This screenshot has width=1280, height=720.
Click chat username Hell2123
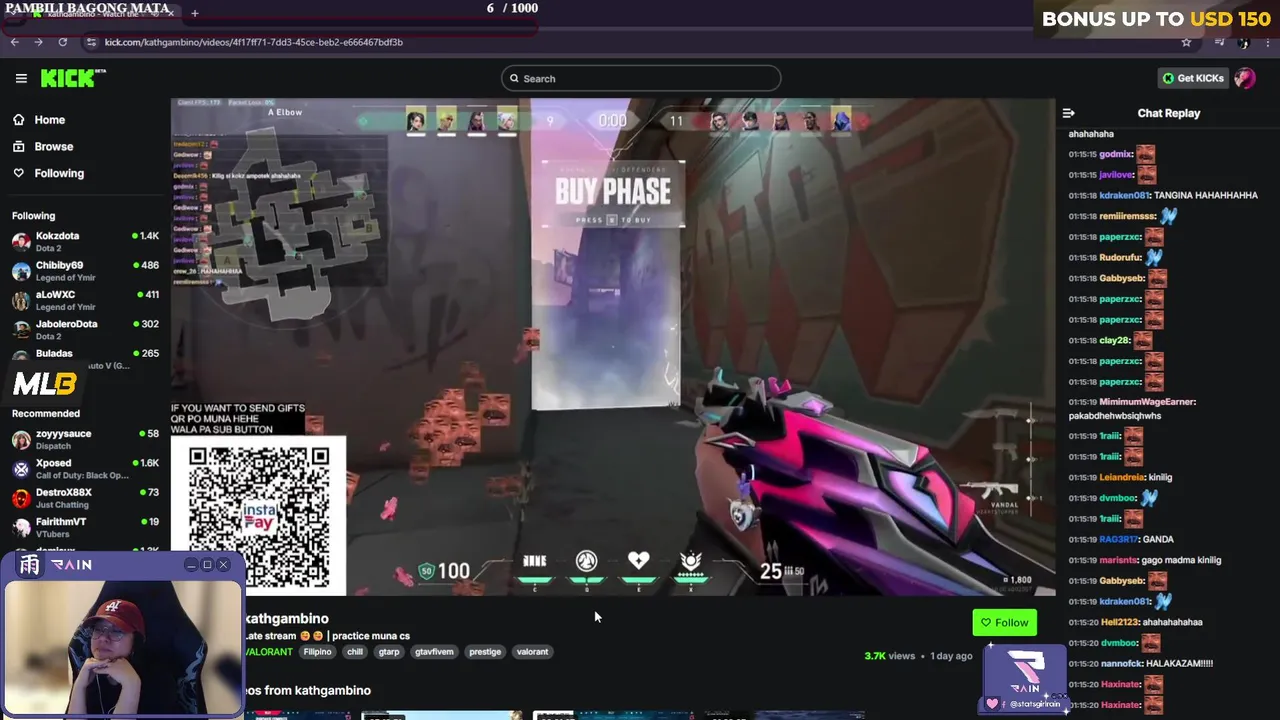[x=1118, y=622]
